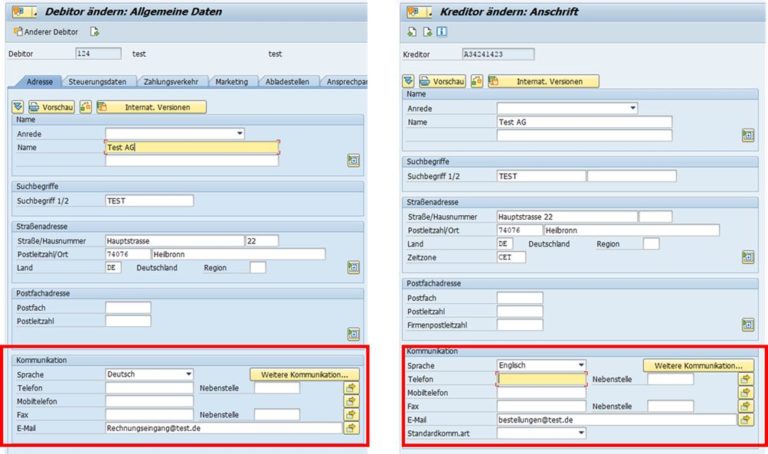Image resolution: width=768 pixels, height=454 pixels.
Task: Click more-fields icon in Debitor Name section
Action: 353,160
